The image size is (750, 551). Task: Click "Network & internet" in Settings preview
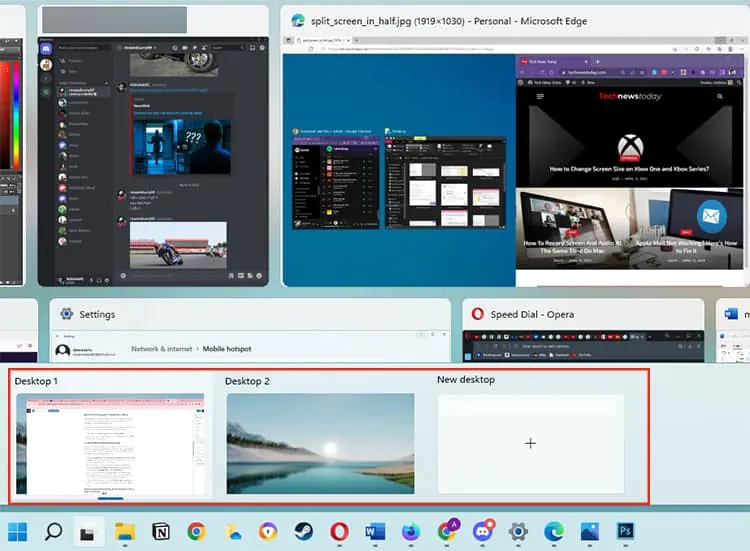click(x=162, y=349)
